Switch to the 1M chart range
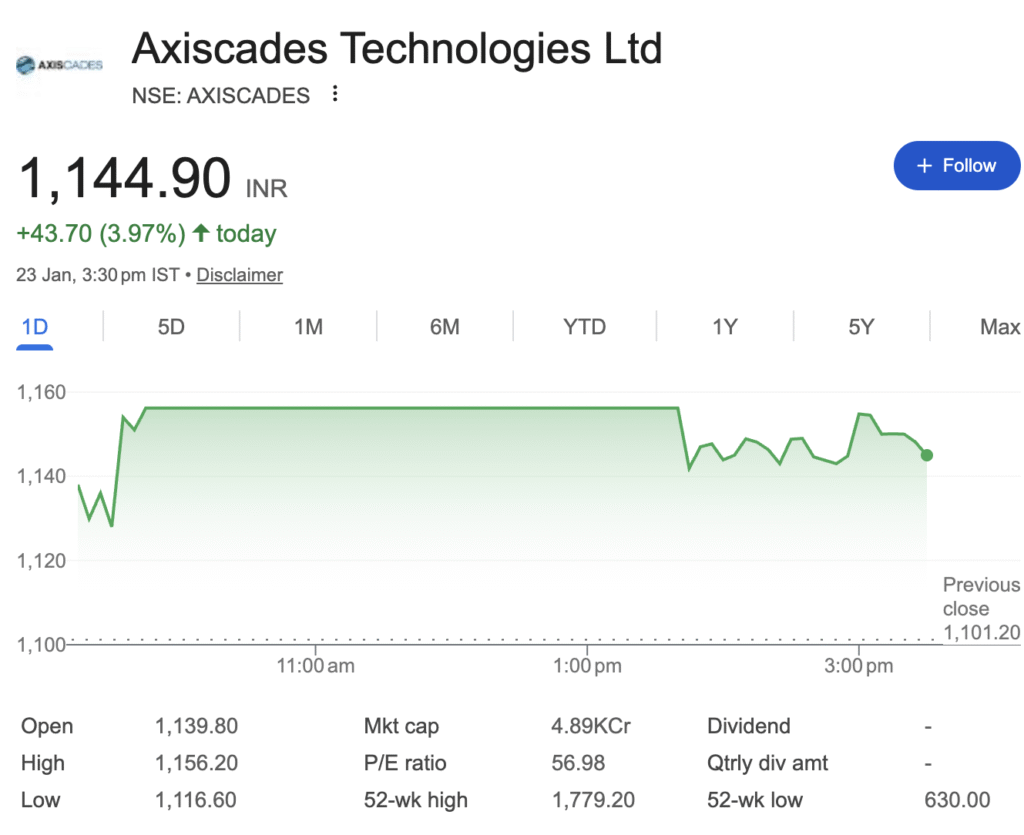 pos(308,327)
